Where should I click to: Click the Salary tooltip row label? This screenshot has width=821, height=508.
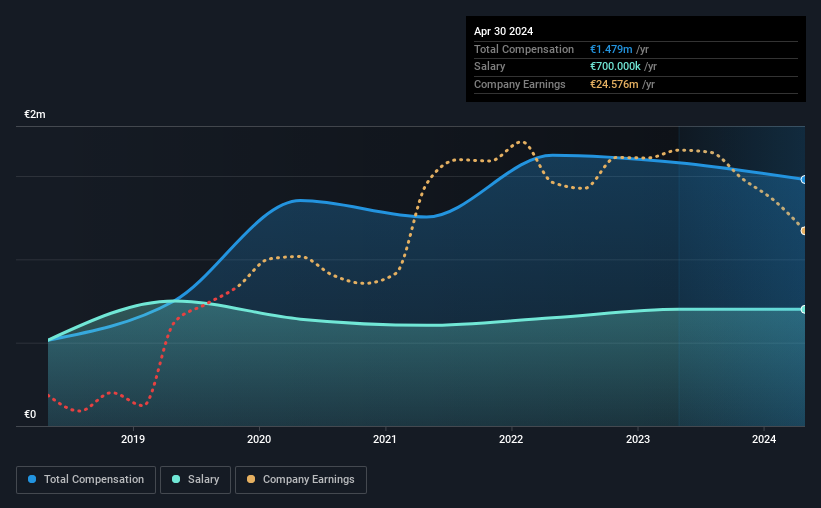[x=490, y=67]
